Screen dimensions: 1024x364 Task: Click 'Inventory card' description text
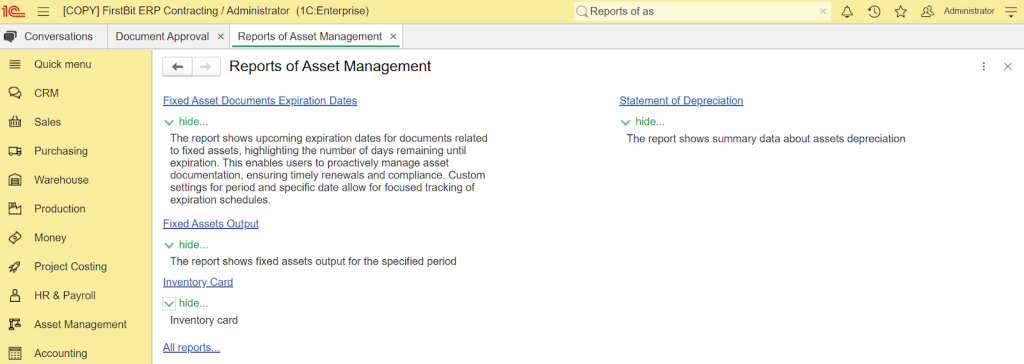pyautogui.click(x=204, y=320)
